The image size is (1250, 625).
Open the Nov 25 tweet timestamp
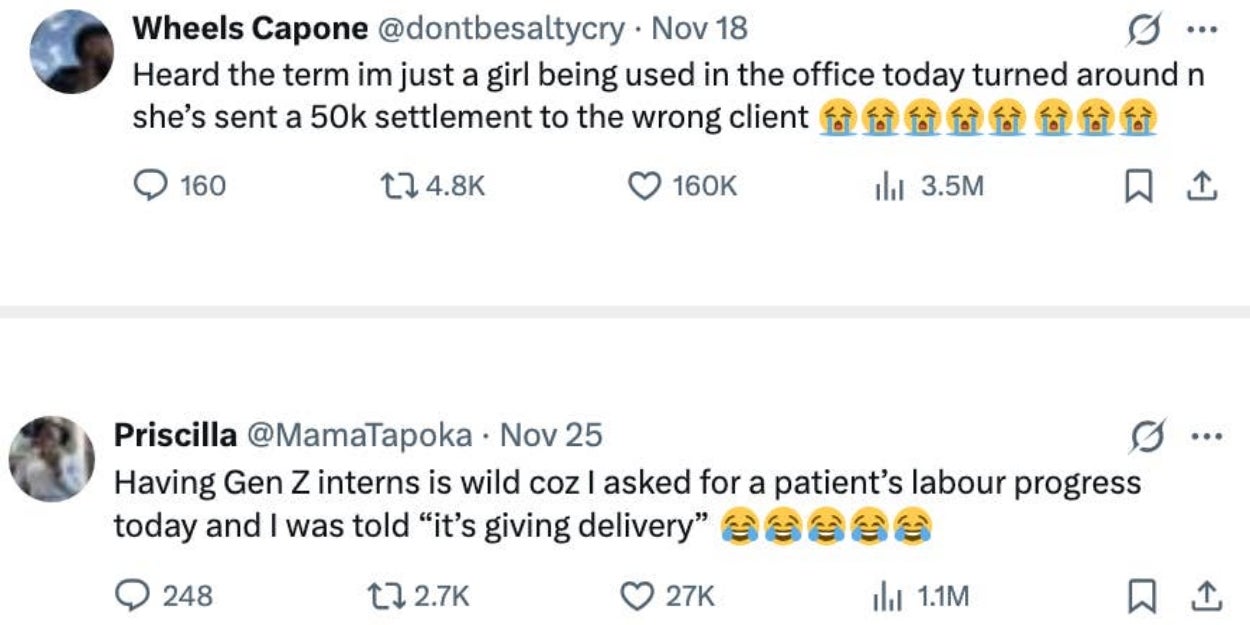pos(550,435)
